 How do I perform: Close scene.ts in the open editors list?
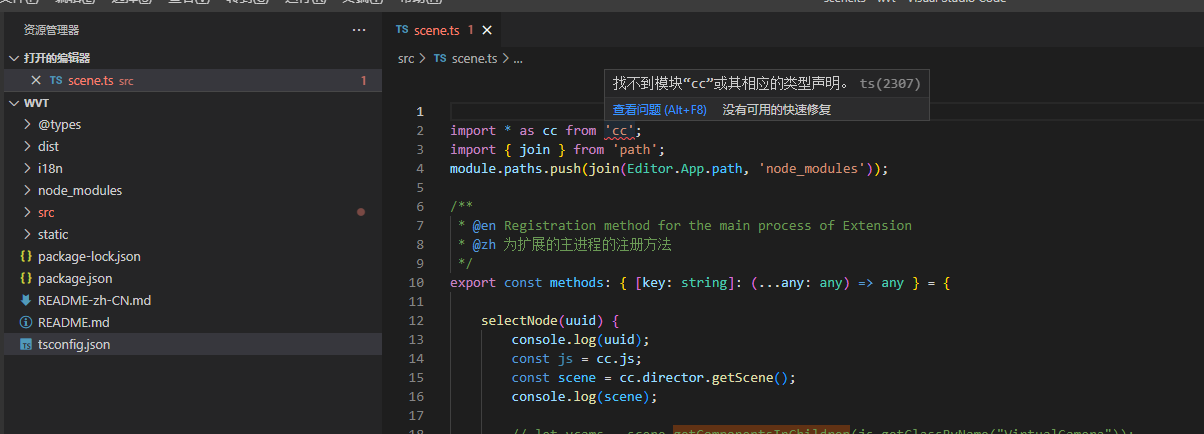click(x=36, y=80)
